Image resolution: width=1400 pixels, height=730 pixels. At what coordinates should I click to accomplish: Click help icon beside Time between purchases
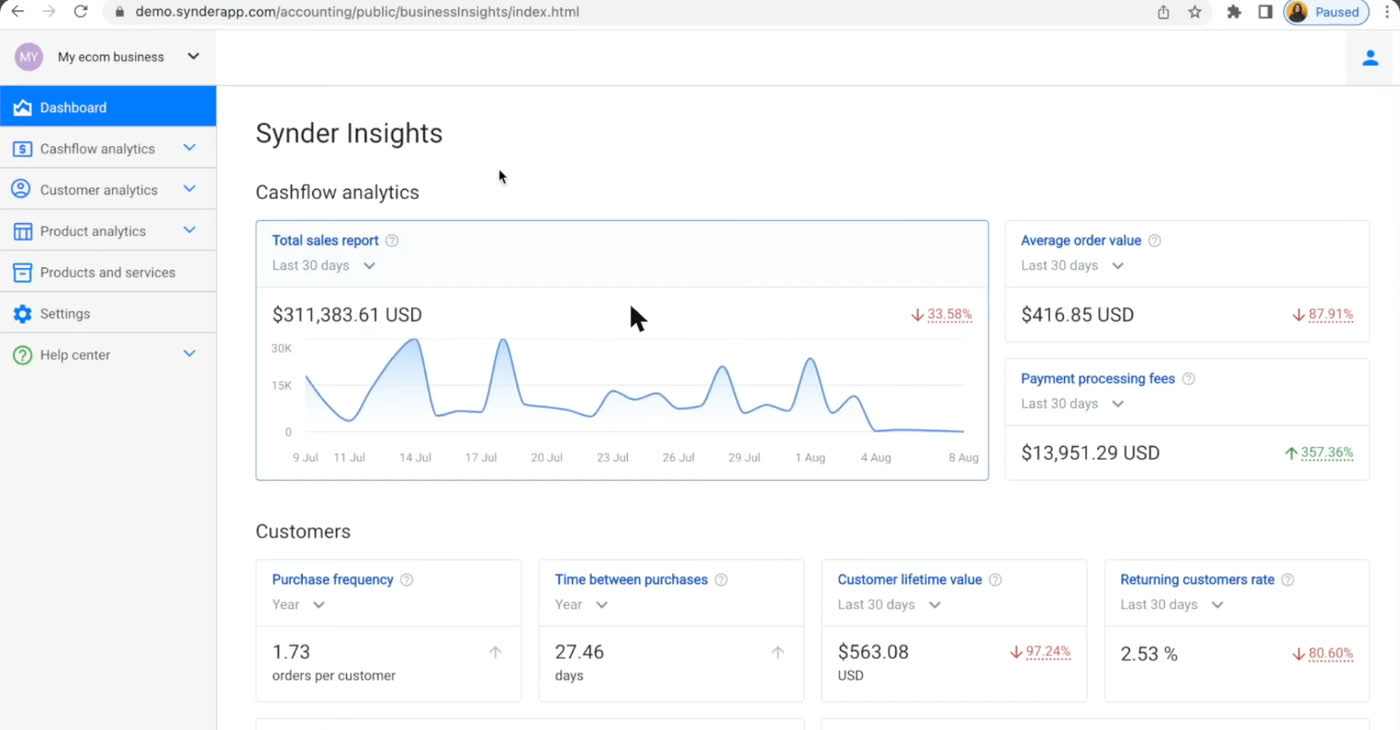coord(721,580)
